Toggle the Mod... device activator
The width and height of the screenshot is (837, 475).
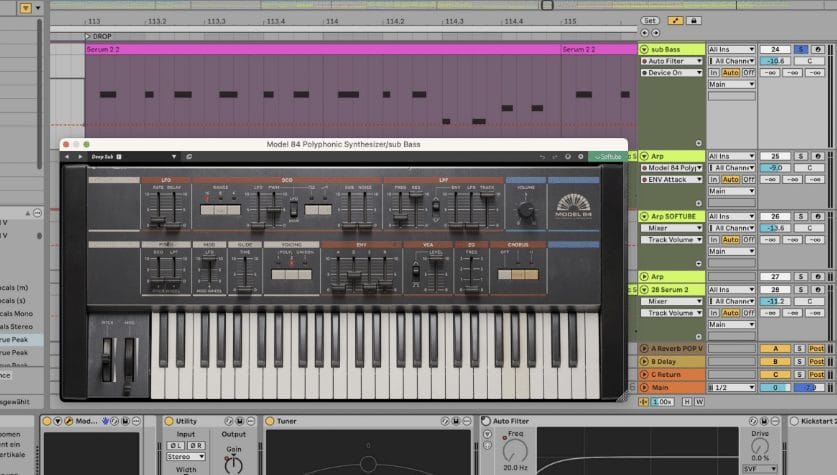[47, 421]
